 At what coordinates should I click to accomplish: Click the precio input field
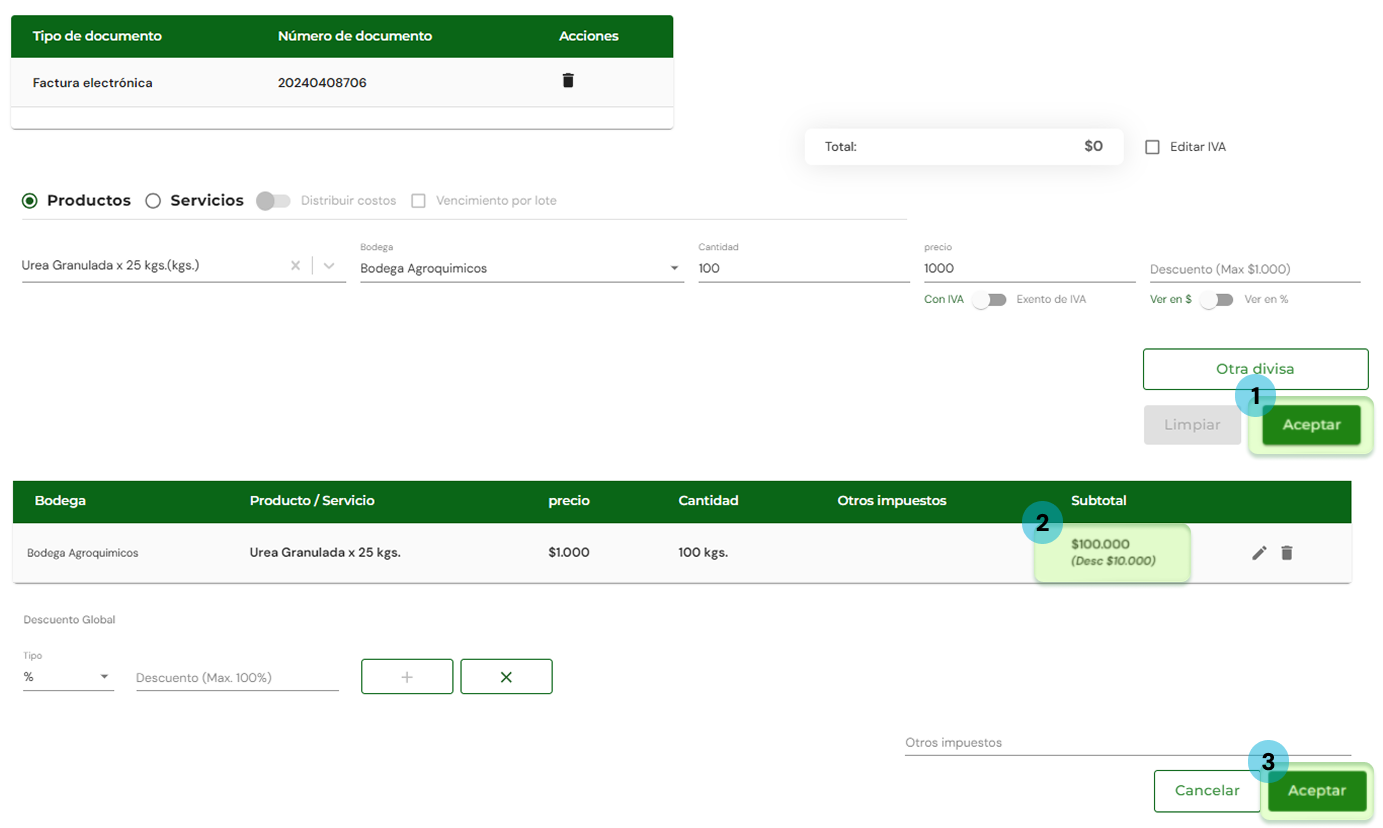pyautogui.click(x=1030, y=268)
